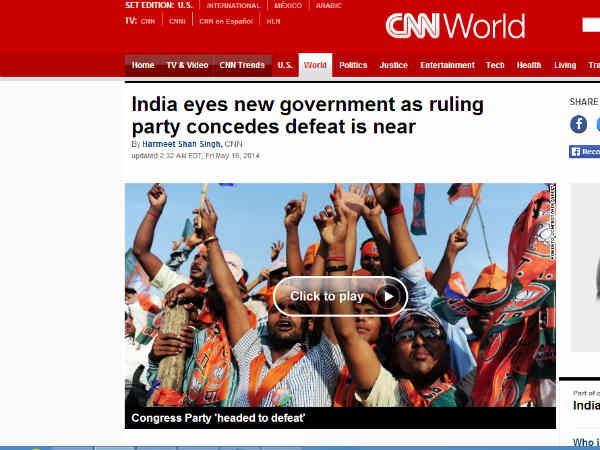Click the Facebook Recommend button
The image size is (600, 450).
click(x=584, y=152)
